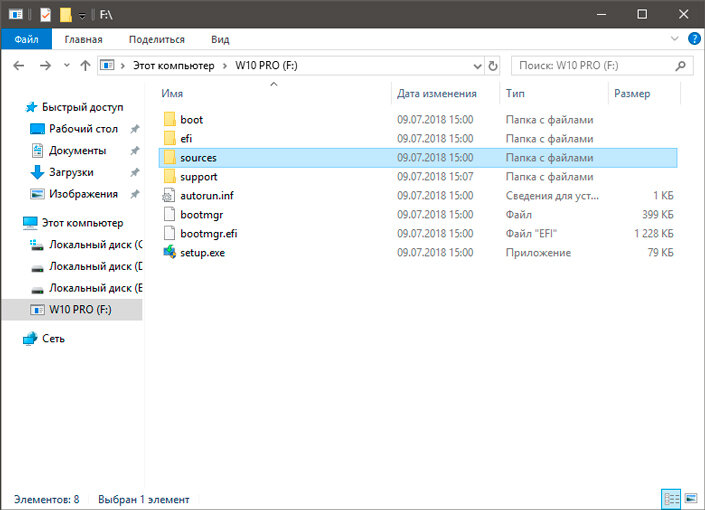
Task: Sort by Дата изменения column header
Action: pyautogui.click(x=437, y=94)
